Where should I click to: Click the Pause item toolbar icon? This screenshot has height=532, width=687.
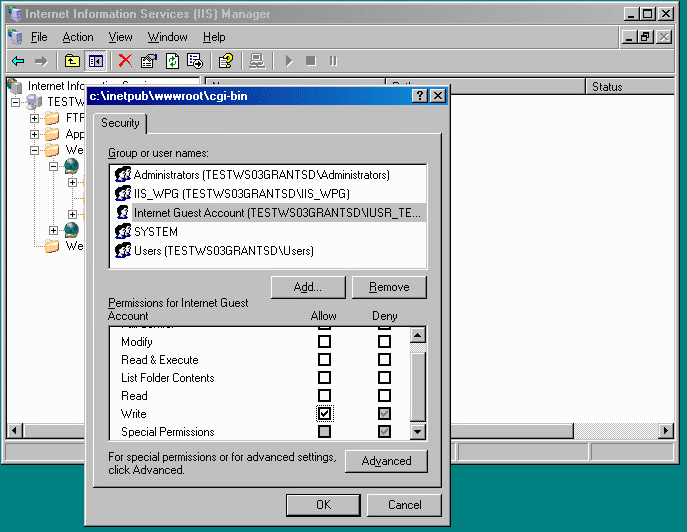333,61
